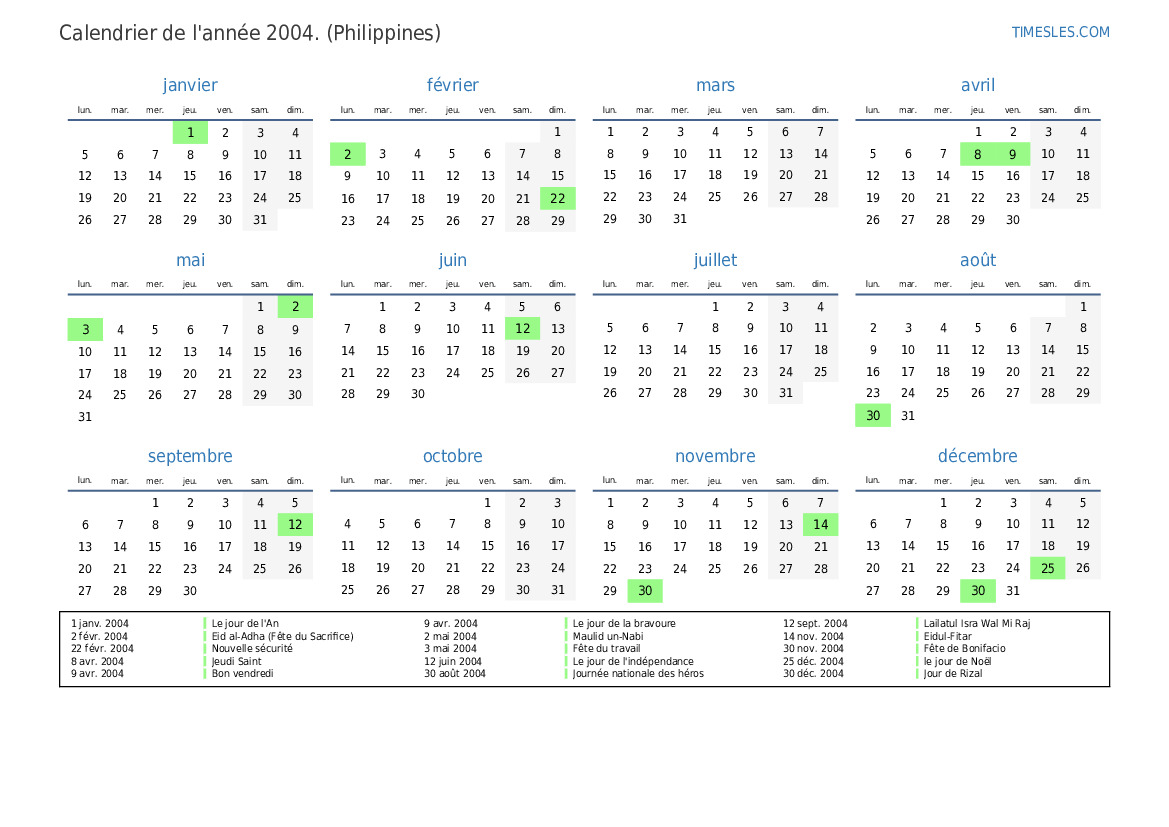Click the highlighted 3 in mai
The width and height of the screenshot is (1169, 827).
(85, 329)
